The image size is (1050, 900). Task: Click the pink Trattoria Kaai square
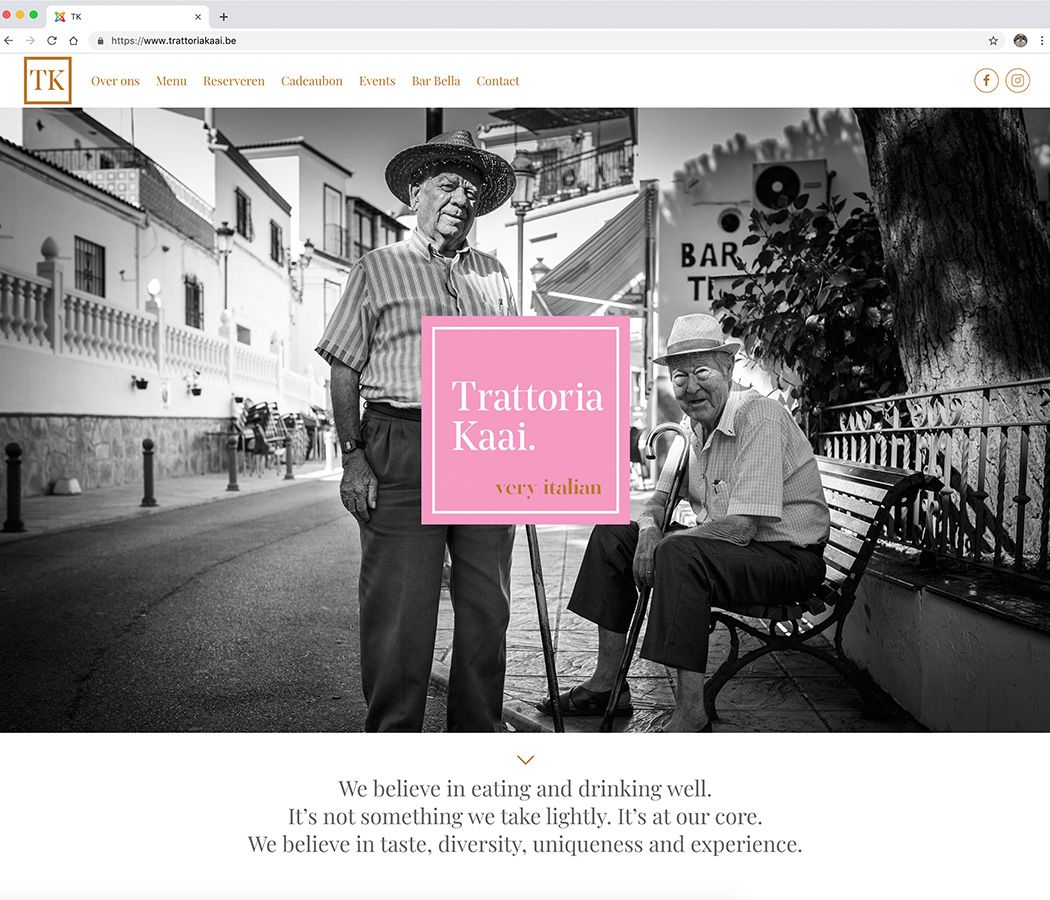click(x=526, y=421)
